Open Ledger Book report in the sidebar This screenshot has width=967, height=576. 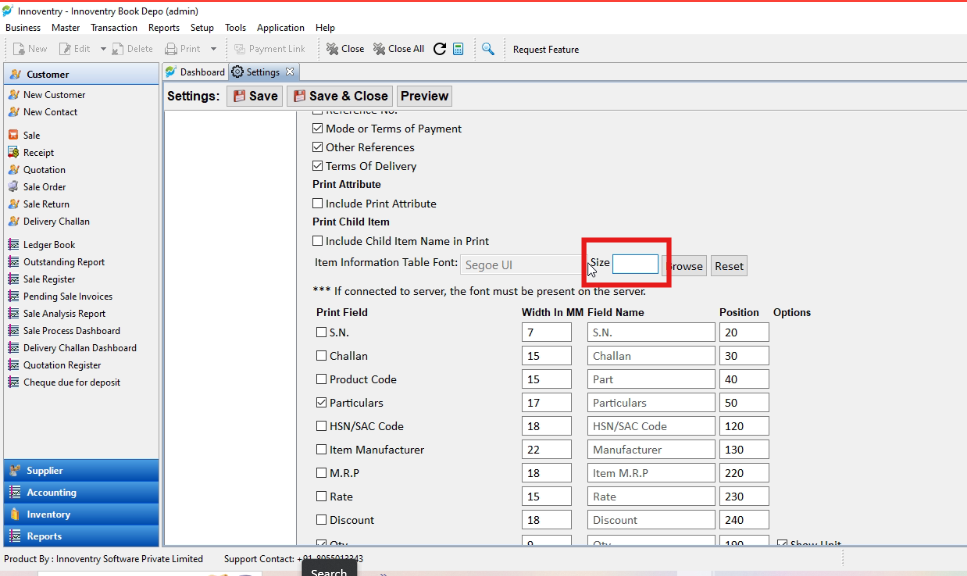(49, 245)
